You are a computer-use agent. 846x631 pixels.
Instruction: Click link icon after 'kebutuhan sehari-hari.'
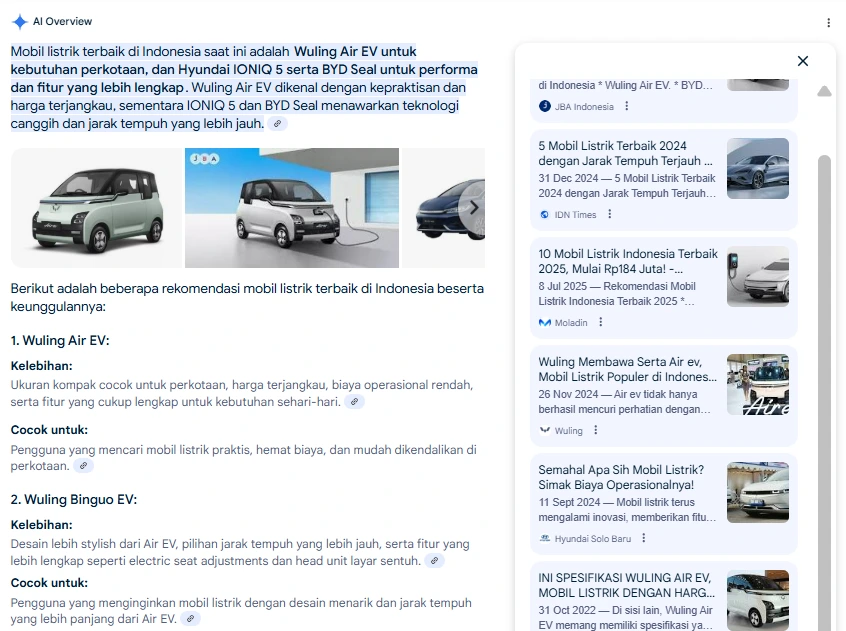click(354, 402)
